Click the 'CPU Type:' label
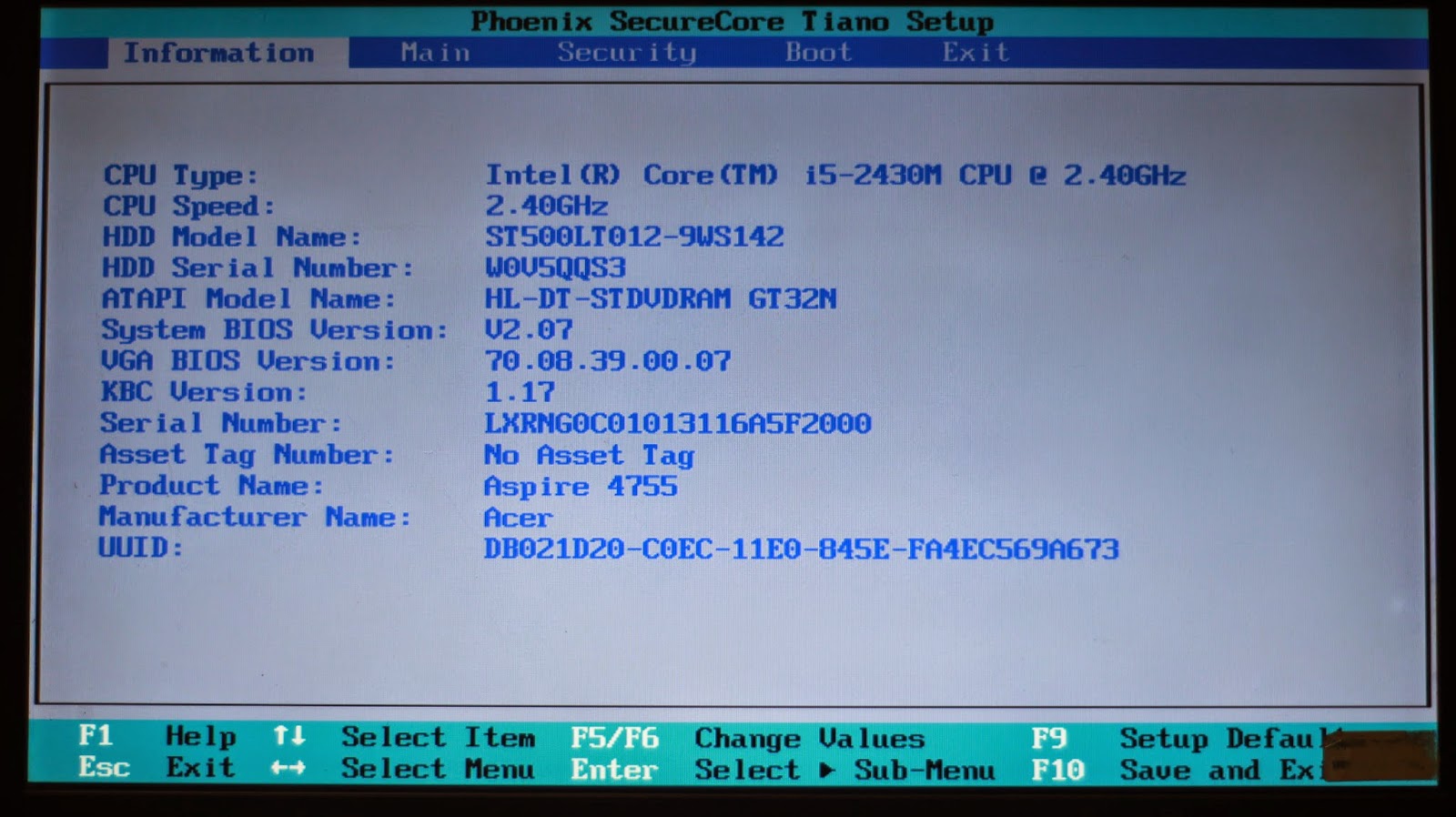The height and width of the screenshot is (817, 1456). coord(180,175)
